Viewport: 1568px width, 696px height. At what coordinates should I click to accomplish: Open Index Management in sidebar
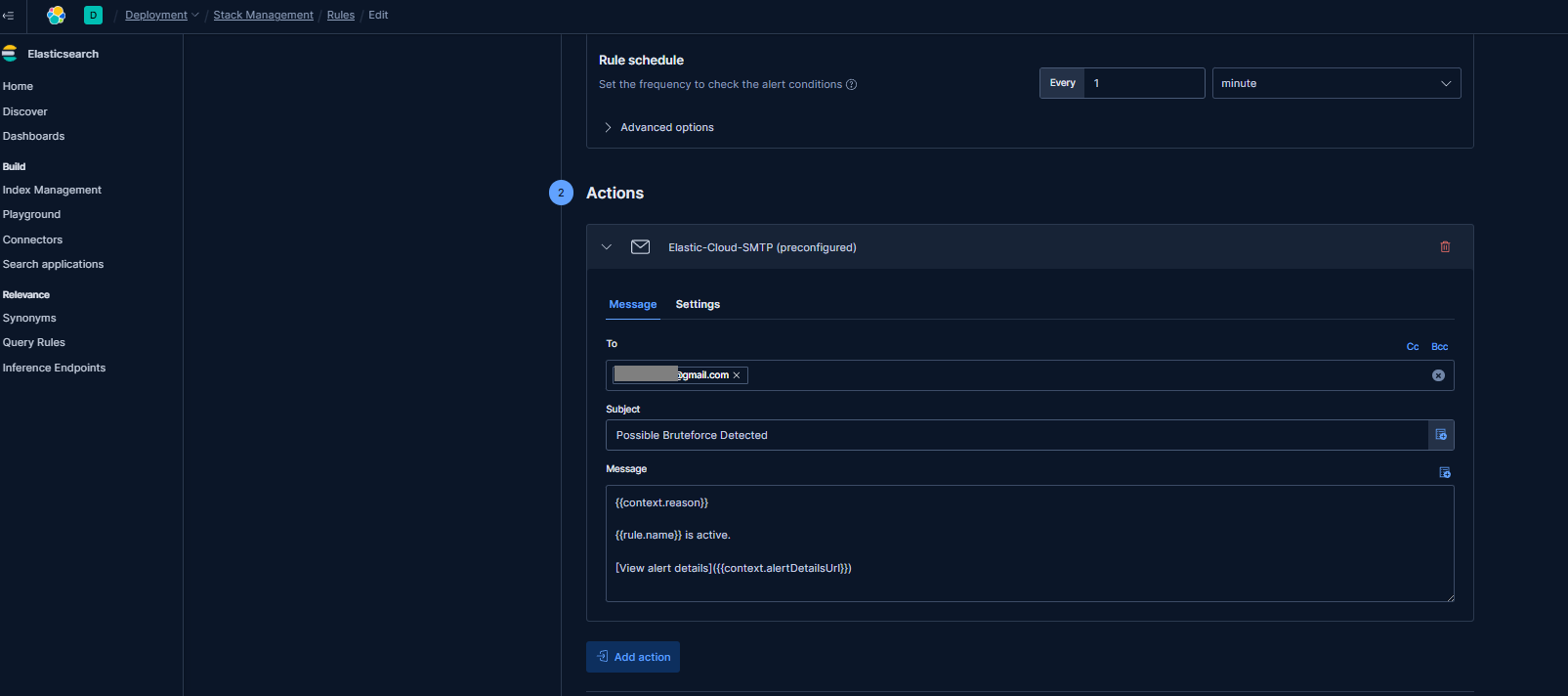[52, 190]
